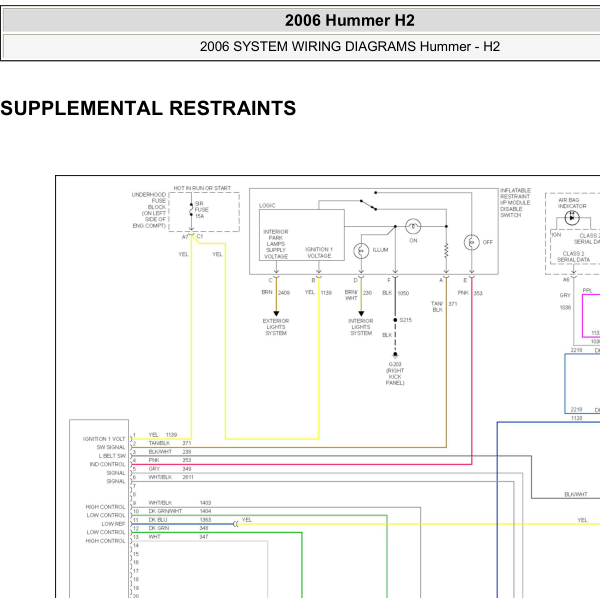Click the "IGNITION 1 VOLT" pin description
The width and height of the screenshot is (600, 598).
tap(104, 439)
